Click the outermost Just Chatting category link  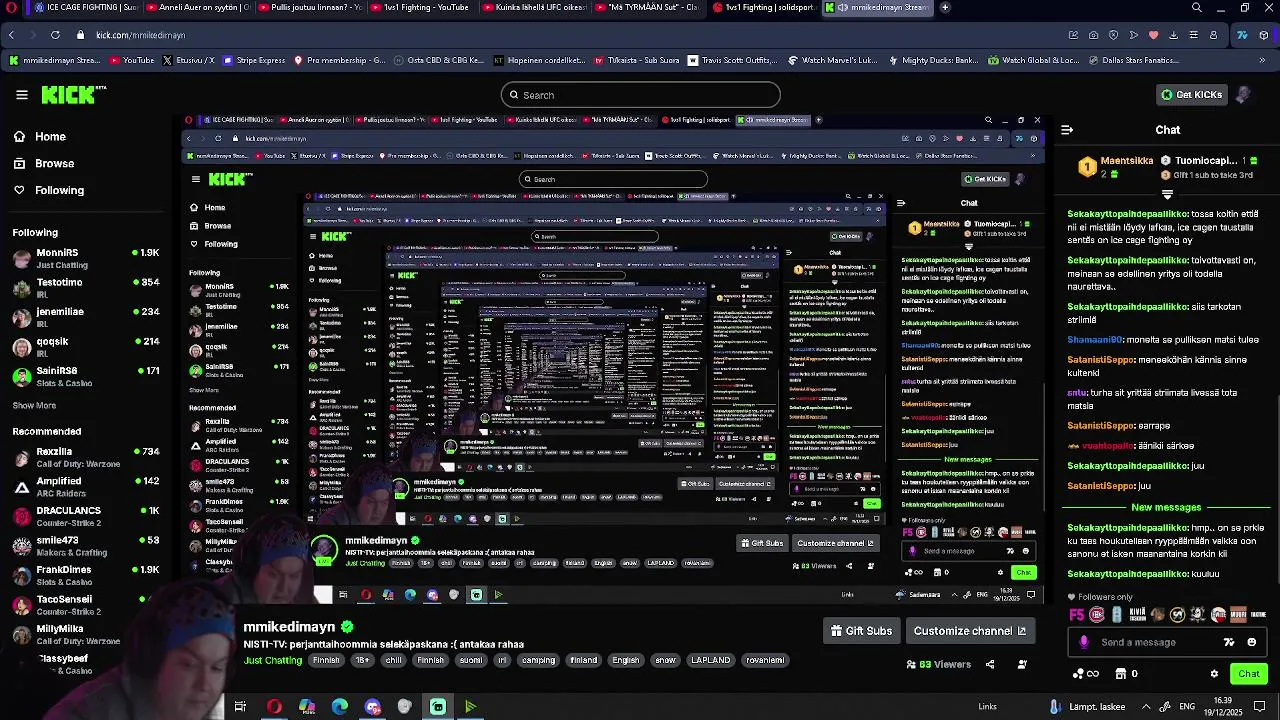(x=273, y=660)
